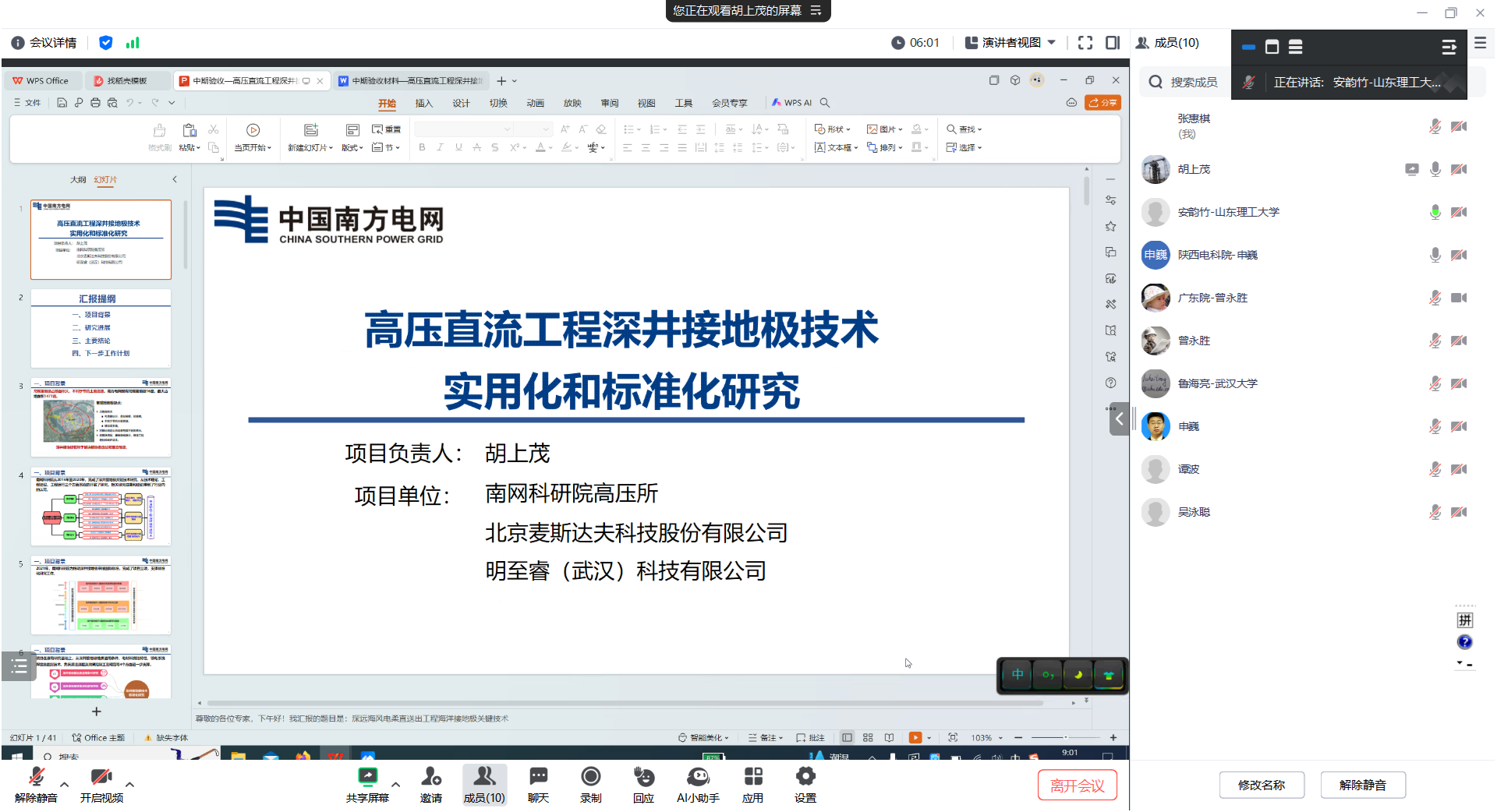The width and height of the screenshot is (1497, 812).
Task: Open the Invite icon
Action: [x=431, y=778]
